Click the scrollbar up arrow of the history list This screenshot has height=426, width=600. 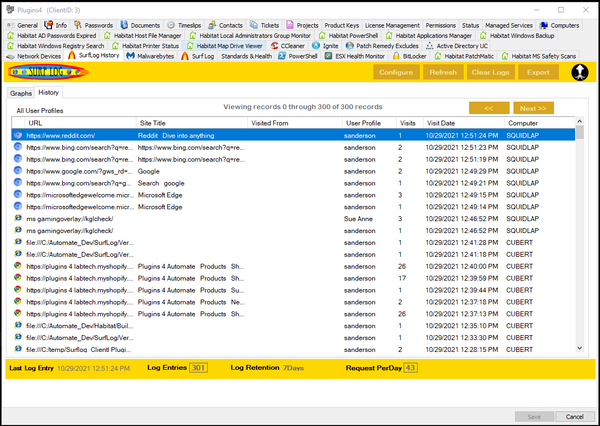tap(579, 121)
